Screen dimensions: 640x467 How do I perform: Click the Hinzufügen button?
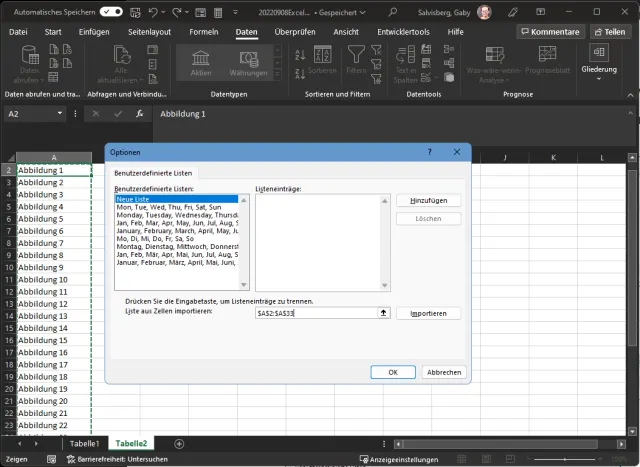[x=428, y=200]
